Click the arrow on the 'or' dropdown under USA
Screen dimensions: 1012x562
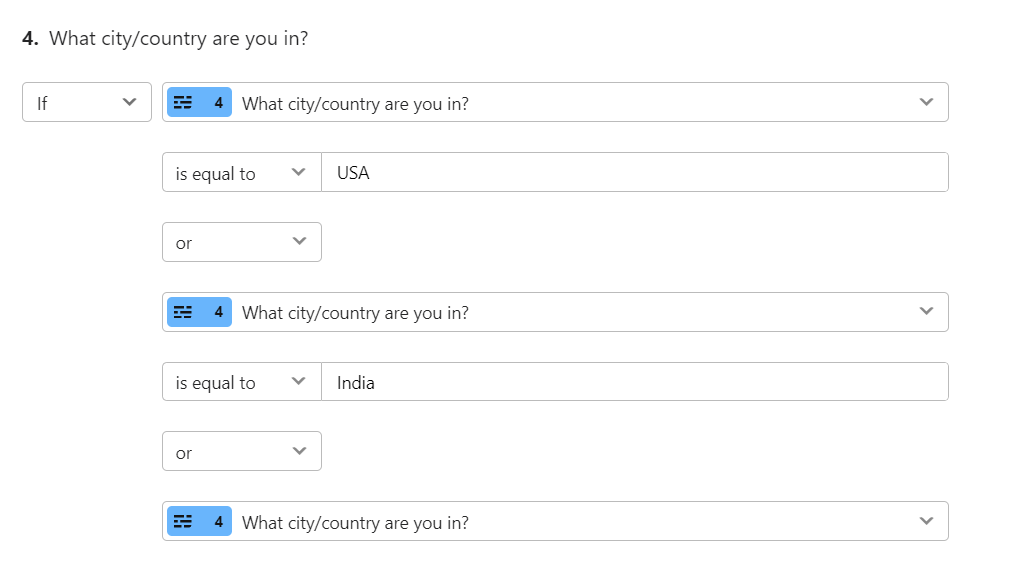(299, 241)
